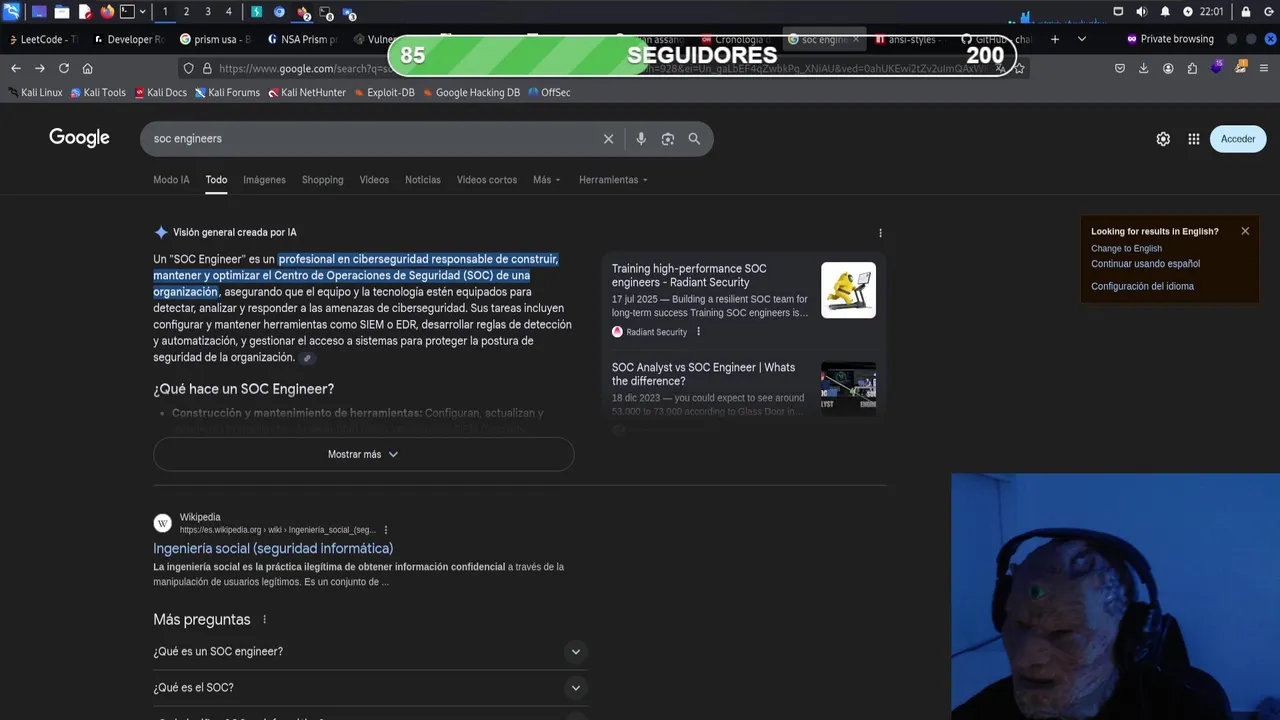
Task: Go forward in browser history
Action: [39, 68]
